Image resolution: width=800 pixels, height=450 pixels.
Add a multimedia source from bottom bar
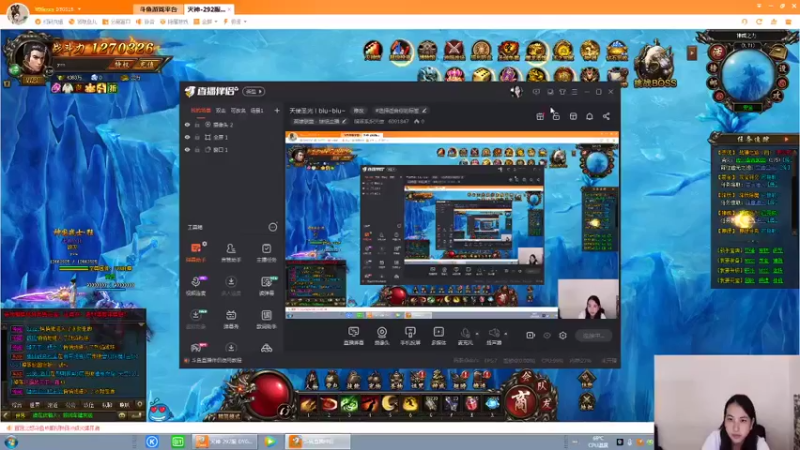point(438,336)
